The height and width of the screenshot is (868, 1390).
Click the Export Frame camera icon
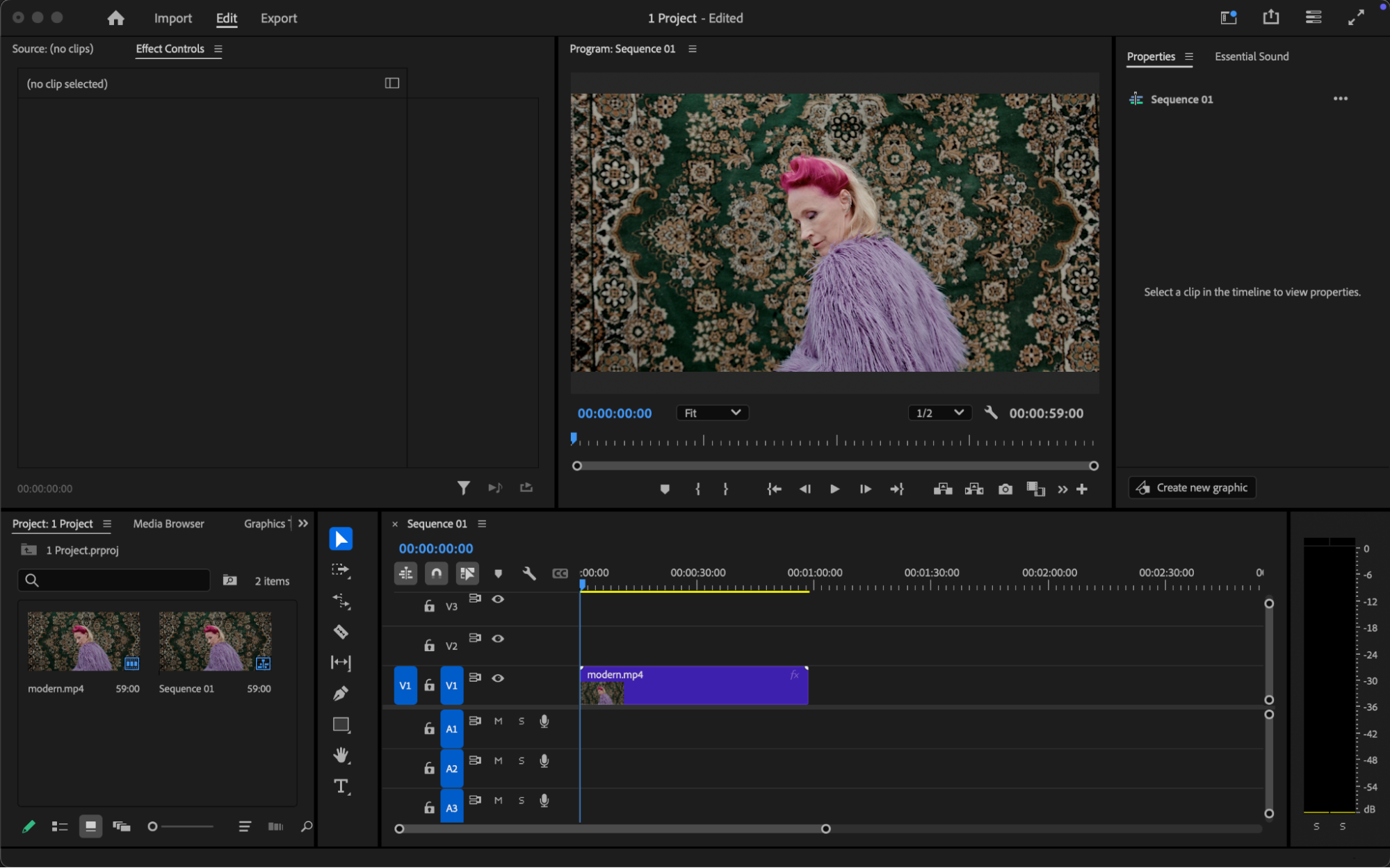coord(1005,489)
